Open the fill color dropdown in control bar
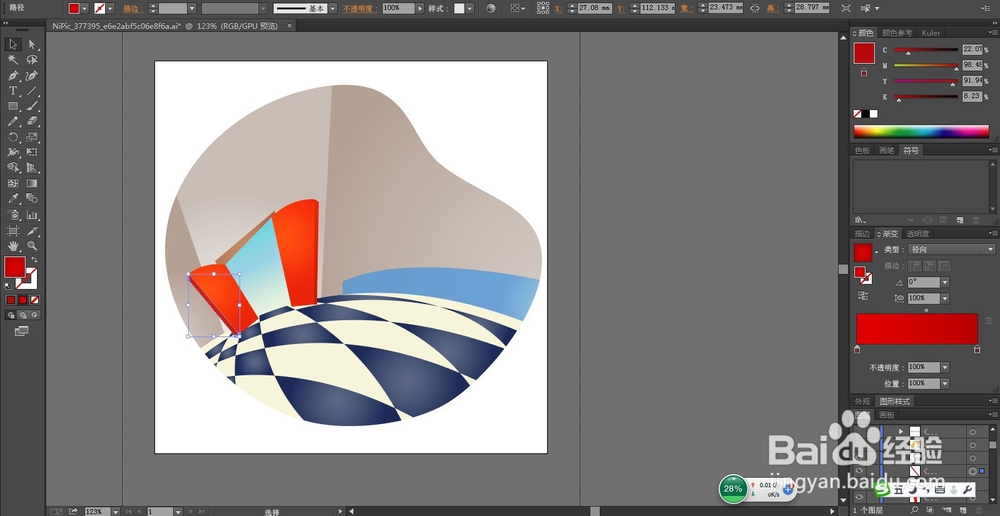Viewport: 1000px width, 516px height. (85, 8)
